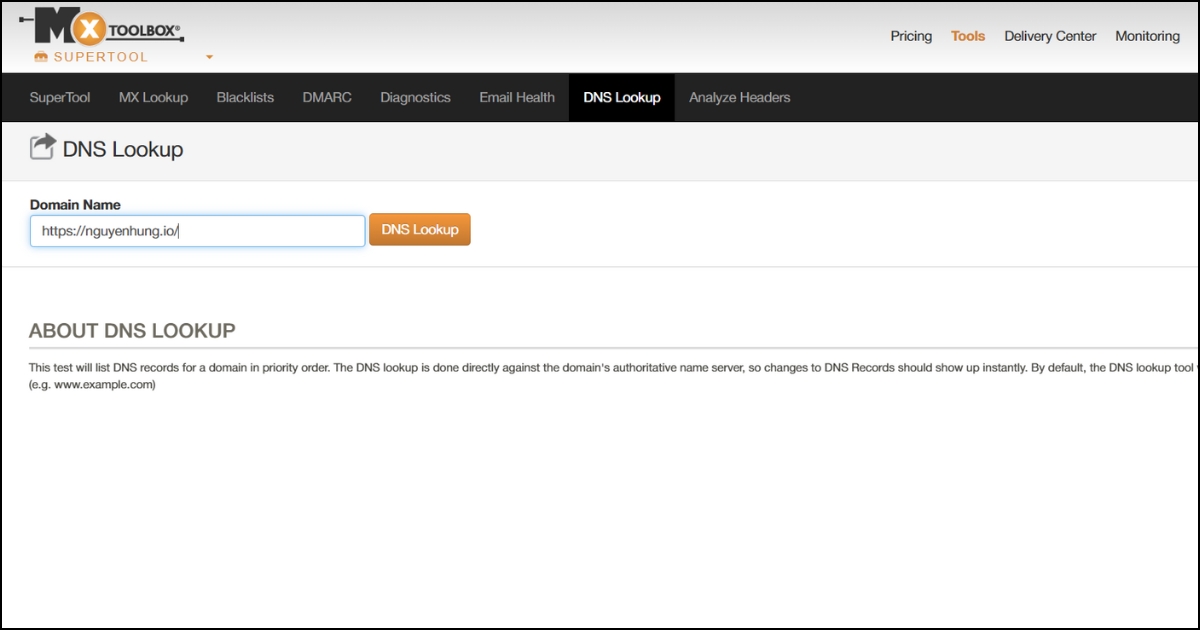The image size is (1200, 630).
Task: Select the MX Lookup tab
Action: click(x=153, y=97)
